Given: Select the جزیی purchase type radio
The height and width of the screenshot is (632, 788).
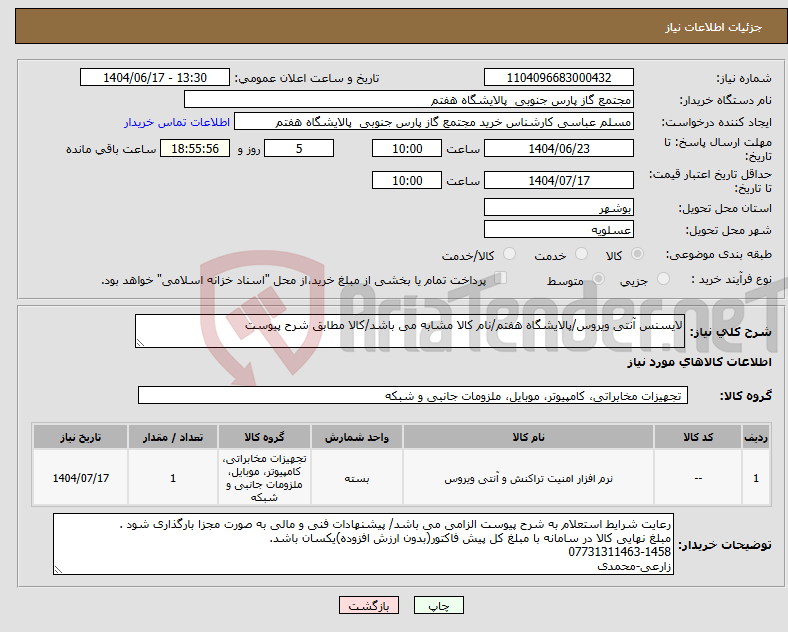Looking at the screenshot, I should tap(663, 279).
